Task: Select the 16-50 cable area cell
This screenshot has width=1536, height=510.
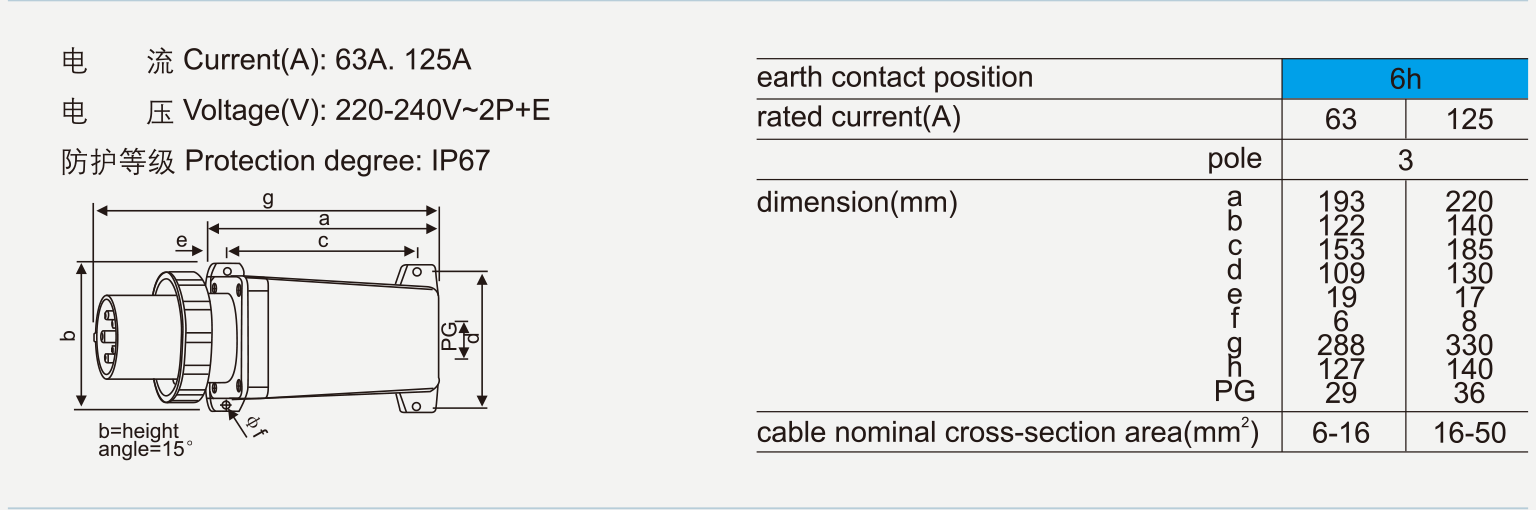Action: (1469, 432)
